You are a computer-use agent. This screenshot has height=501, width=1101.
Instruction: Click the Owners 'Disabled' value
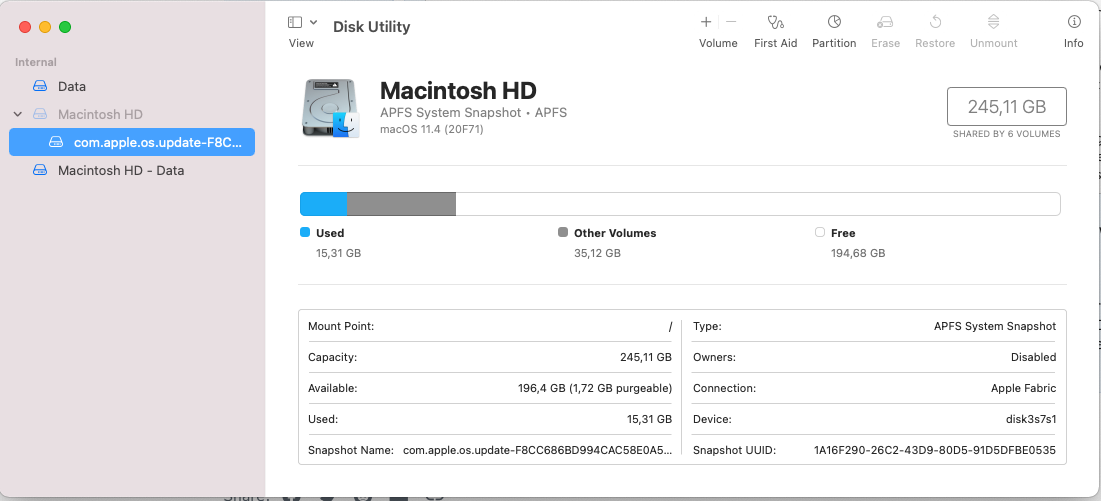click(1034, 357)
